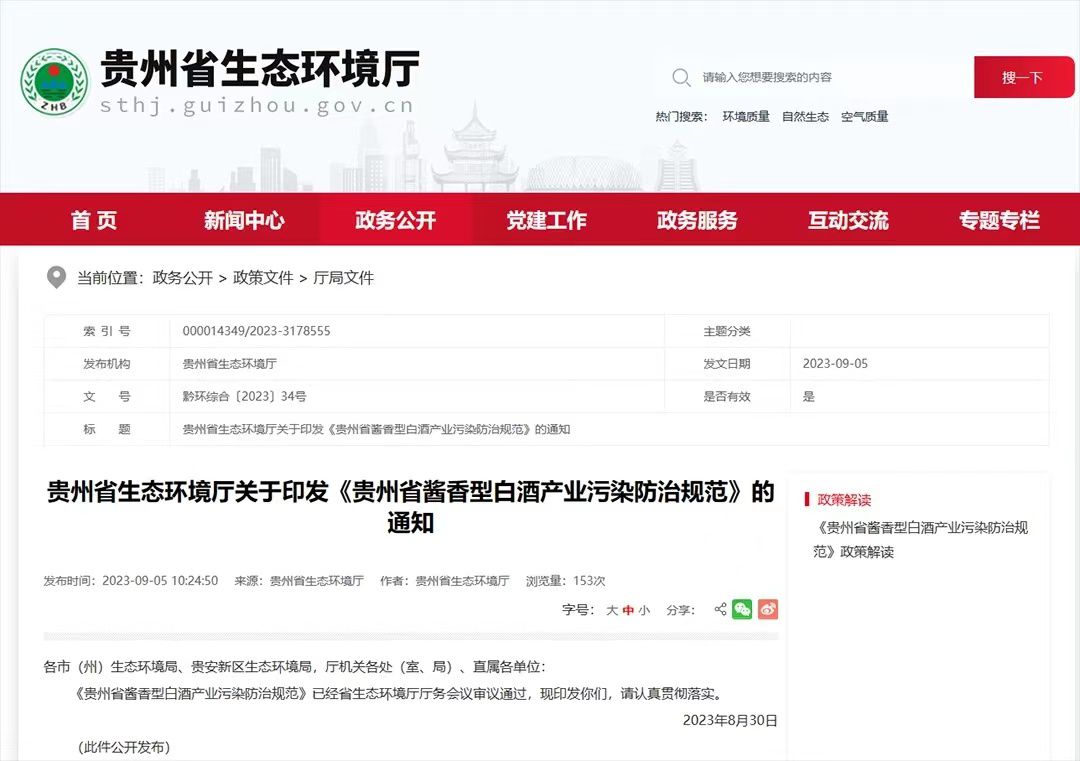Click the sthj.guizhou.gov.cn domain text

(x=256, y=105)
